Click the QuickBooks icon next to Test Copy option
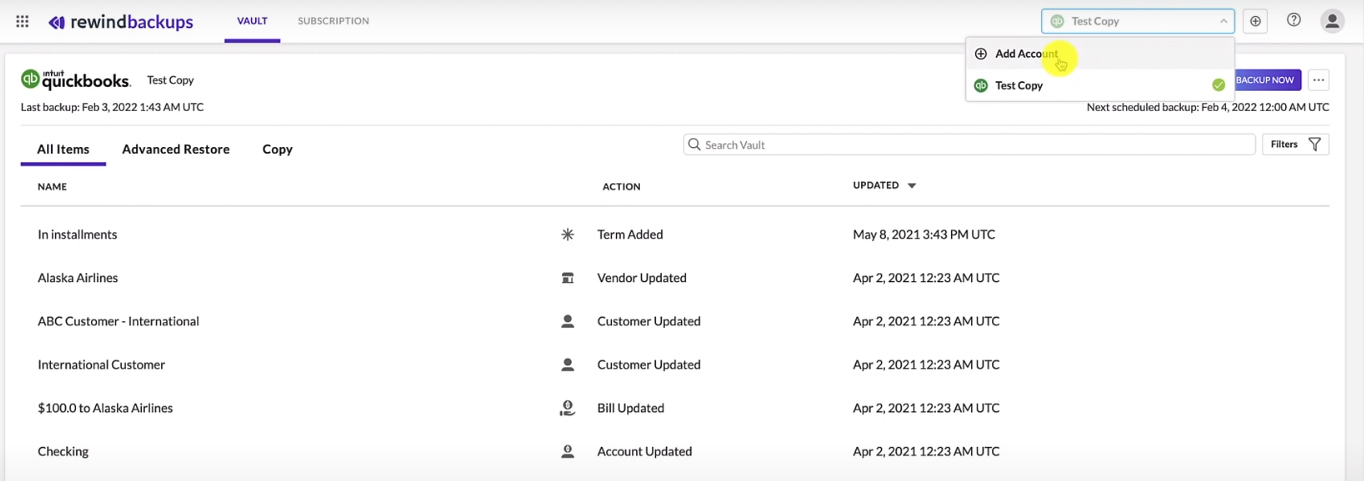 click(x=981, y=85)
